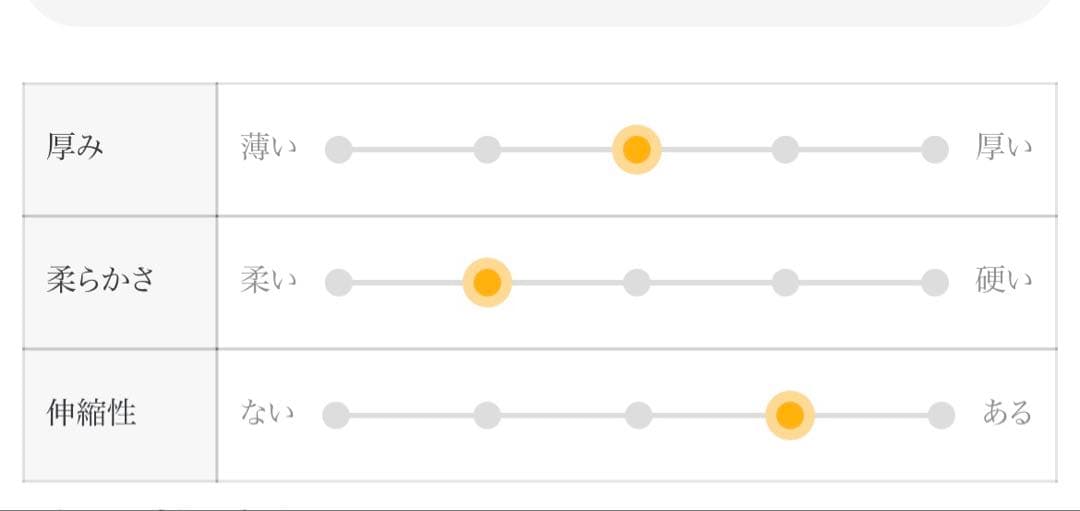Click the 柔らかさ row header label
Viewport: 1080px width, 511px height.
click(x=101, y=280)
